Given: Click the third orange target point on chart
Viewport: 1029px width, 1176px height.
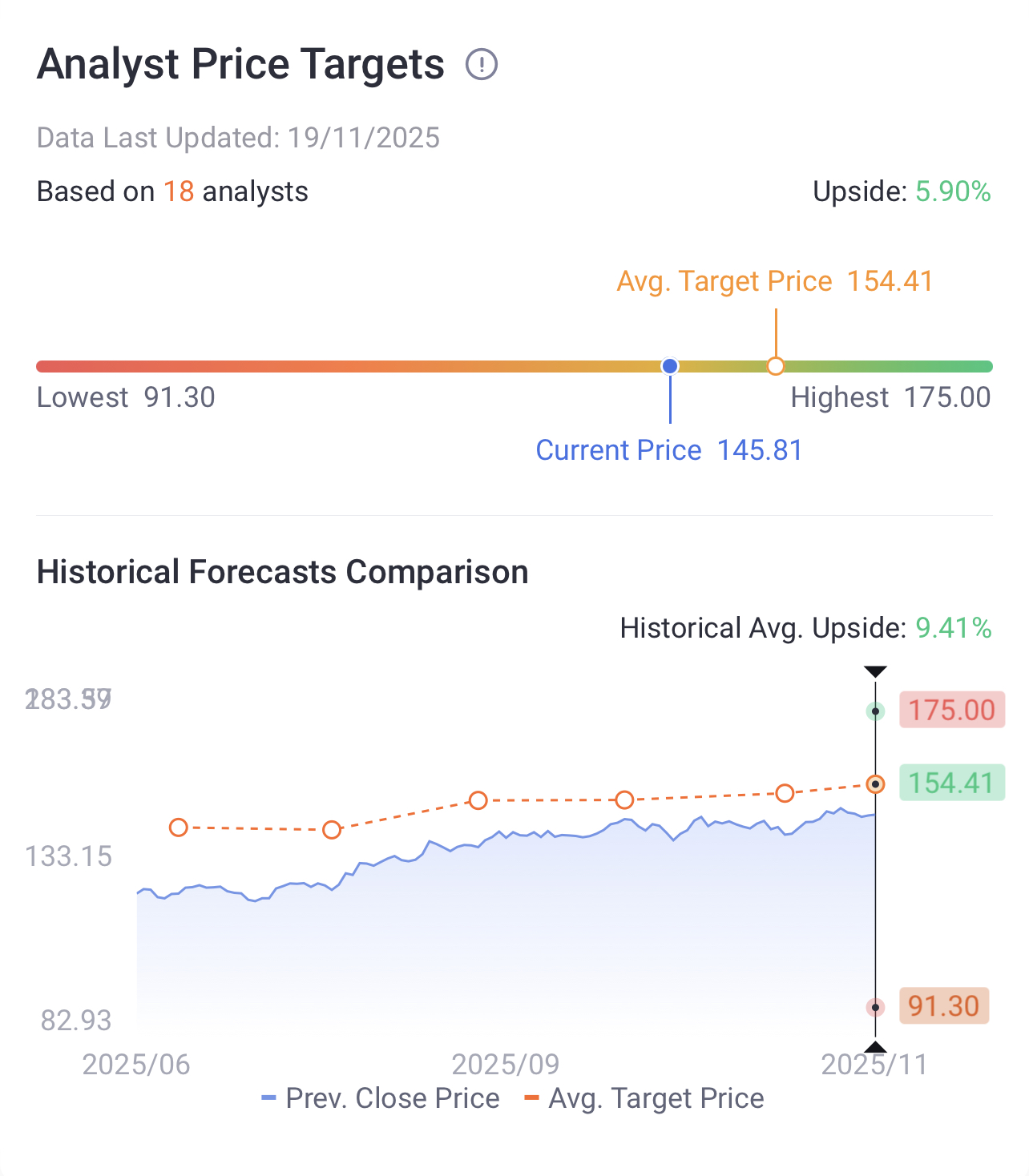Looking at the screenshot, I should [x=478, y=800].
